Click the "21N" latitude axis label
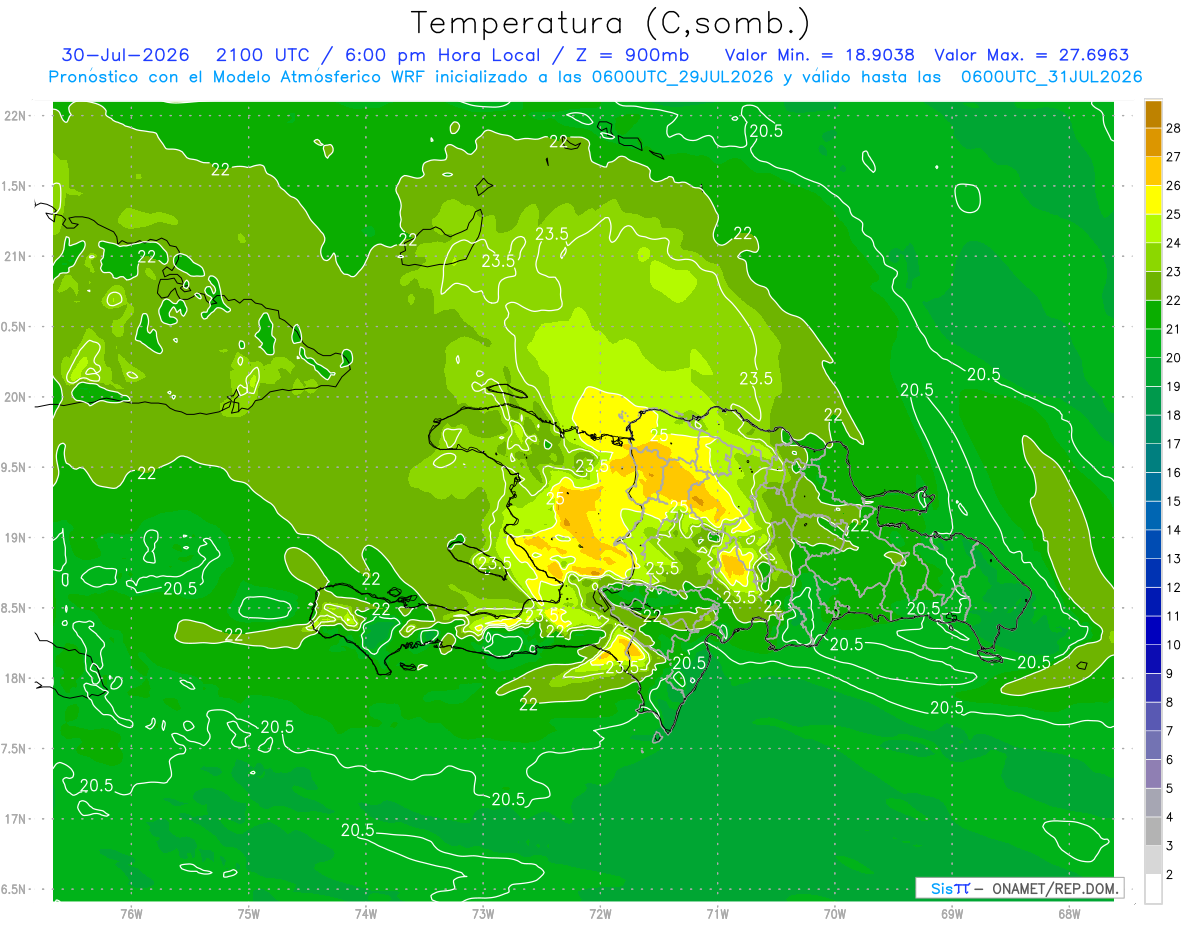1200x927 pixels. (x=15, y=256)
